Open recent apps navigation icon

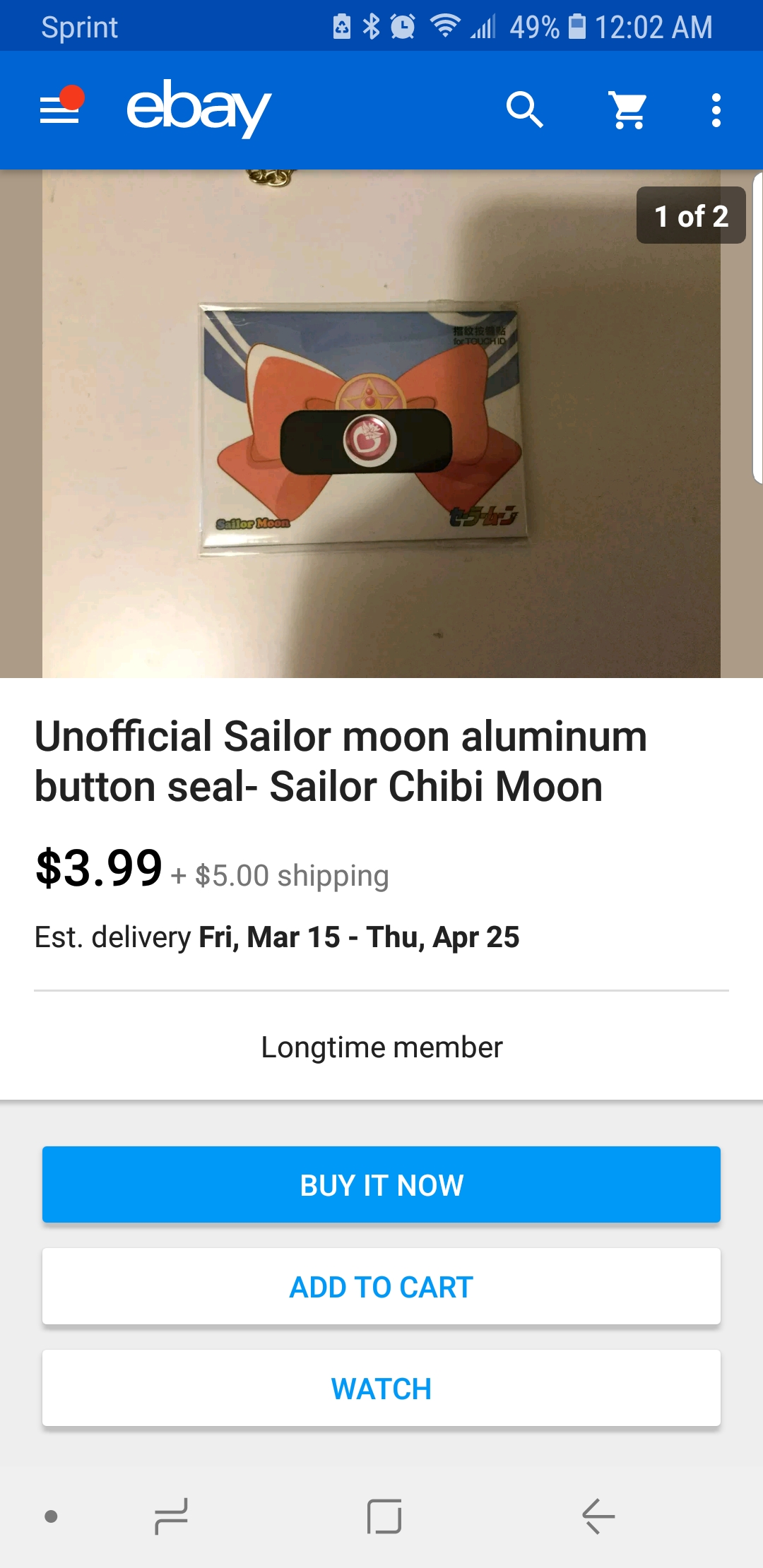(171, 1516)
